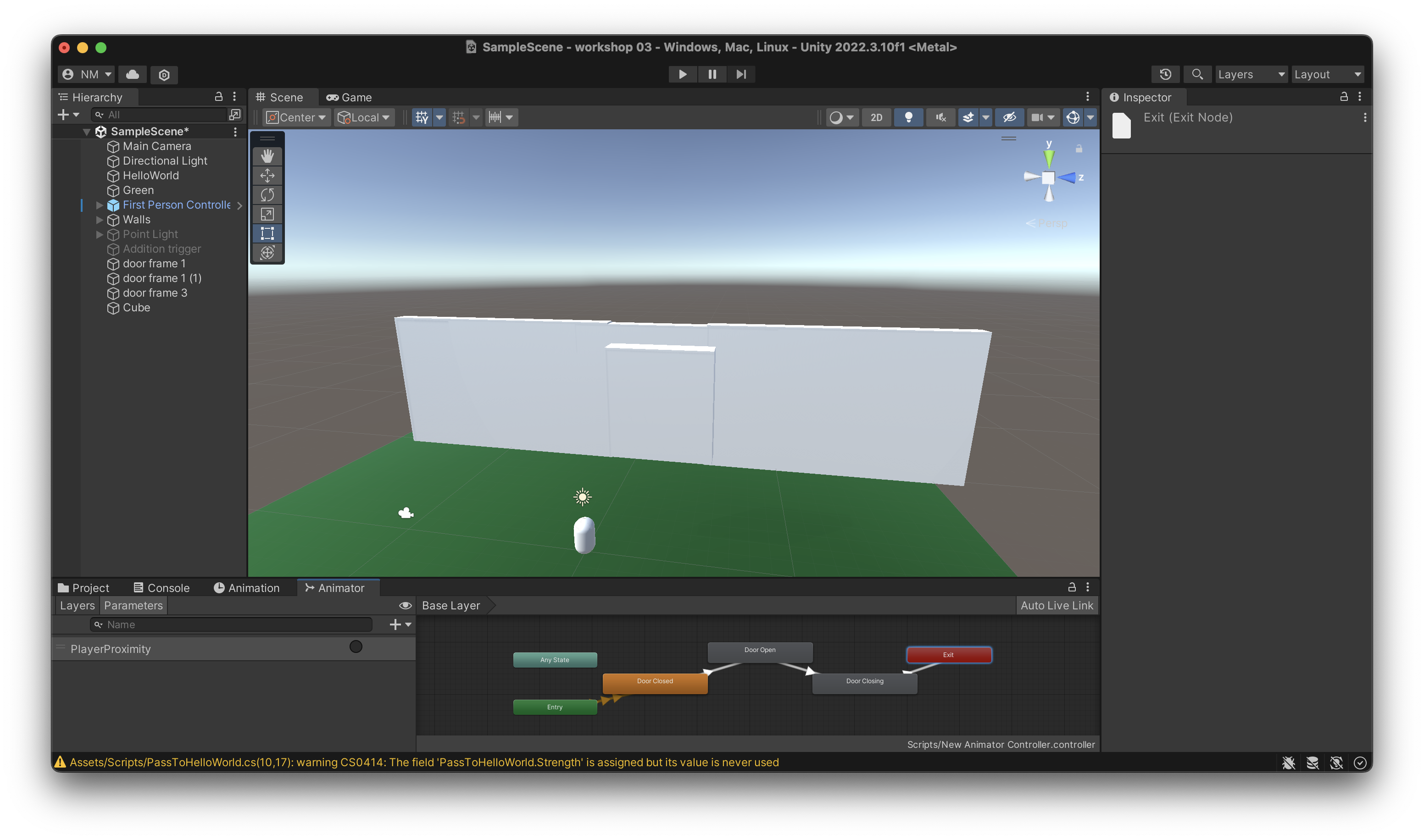Open the Console tab

(162, 587)
